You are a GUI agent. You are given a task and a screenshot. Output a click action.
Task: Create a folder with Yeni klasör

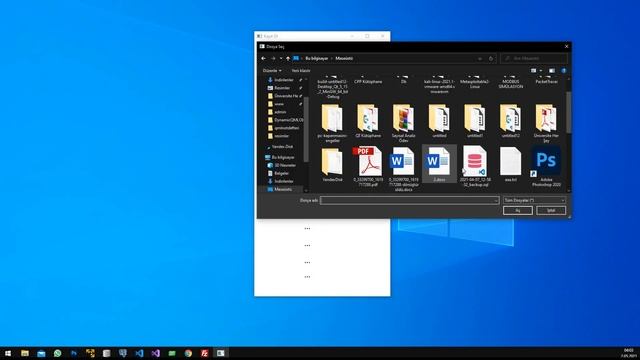pyautogui.click(x=301, y=71)
